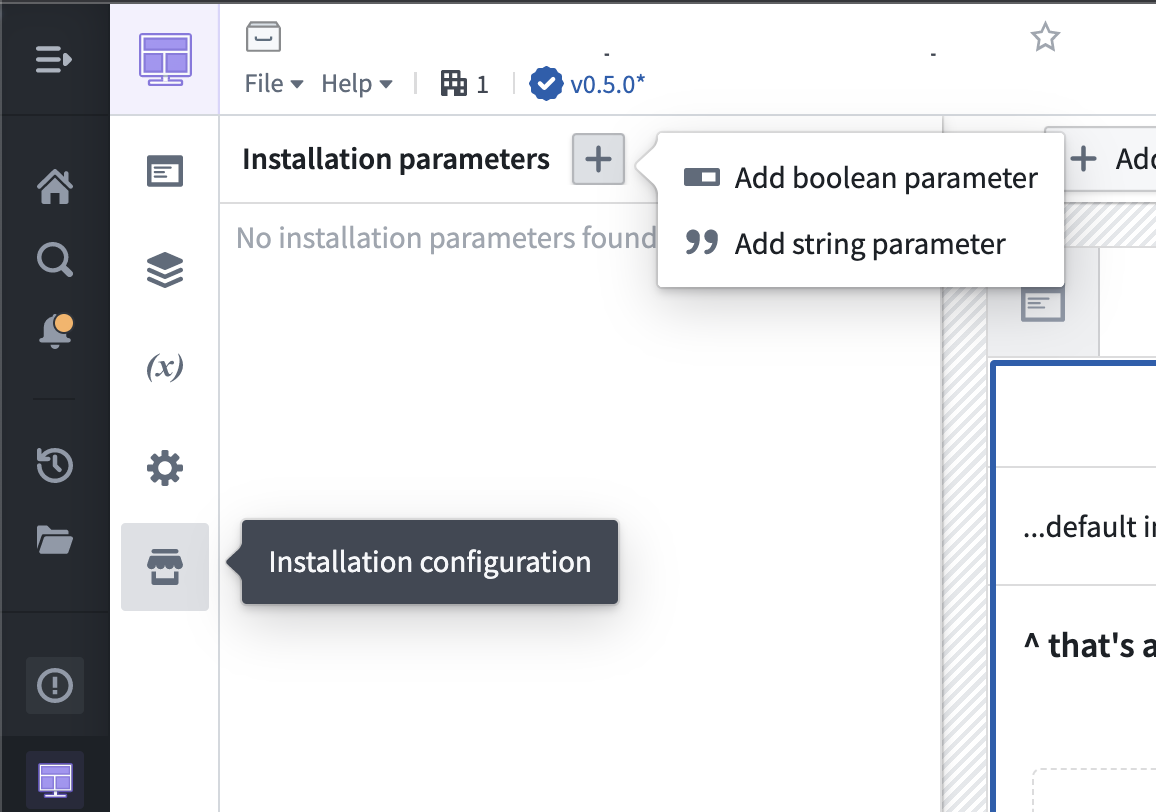Favorite this module with the star
1156x812 pixels.
(x=1045, y=37)
